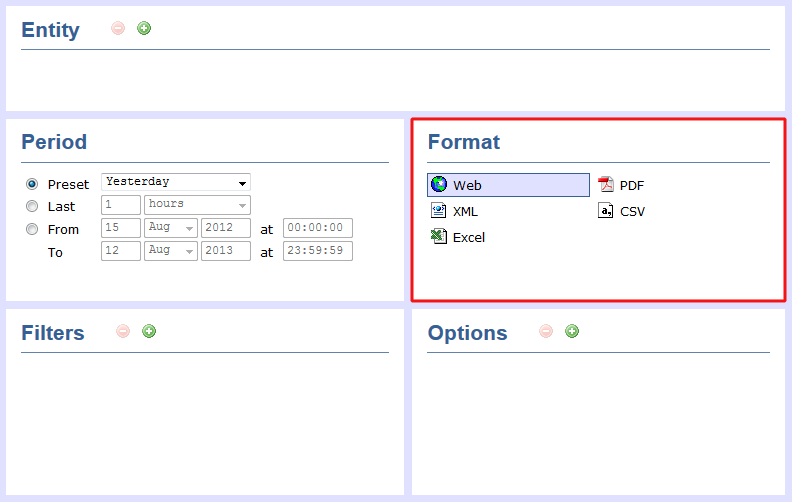Add an option using the green plus icon
The width and height of the screenshot is (792, 502).
point(572,331)
